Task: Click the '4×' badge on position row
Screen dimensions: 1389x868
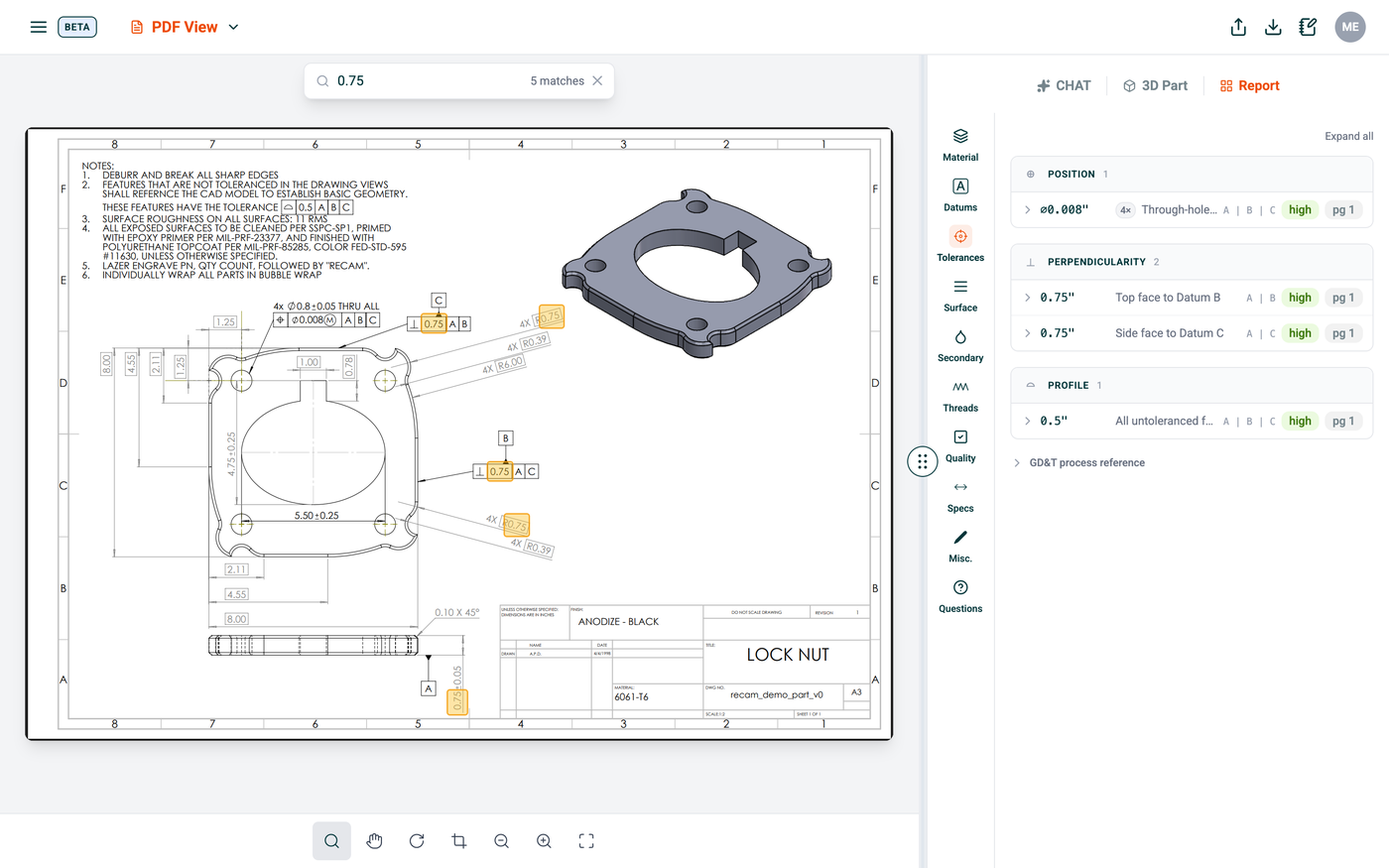Action: pyautogui.click(x=1125, y=209)
